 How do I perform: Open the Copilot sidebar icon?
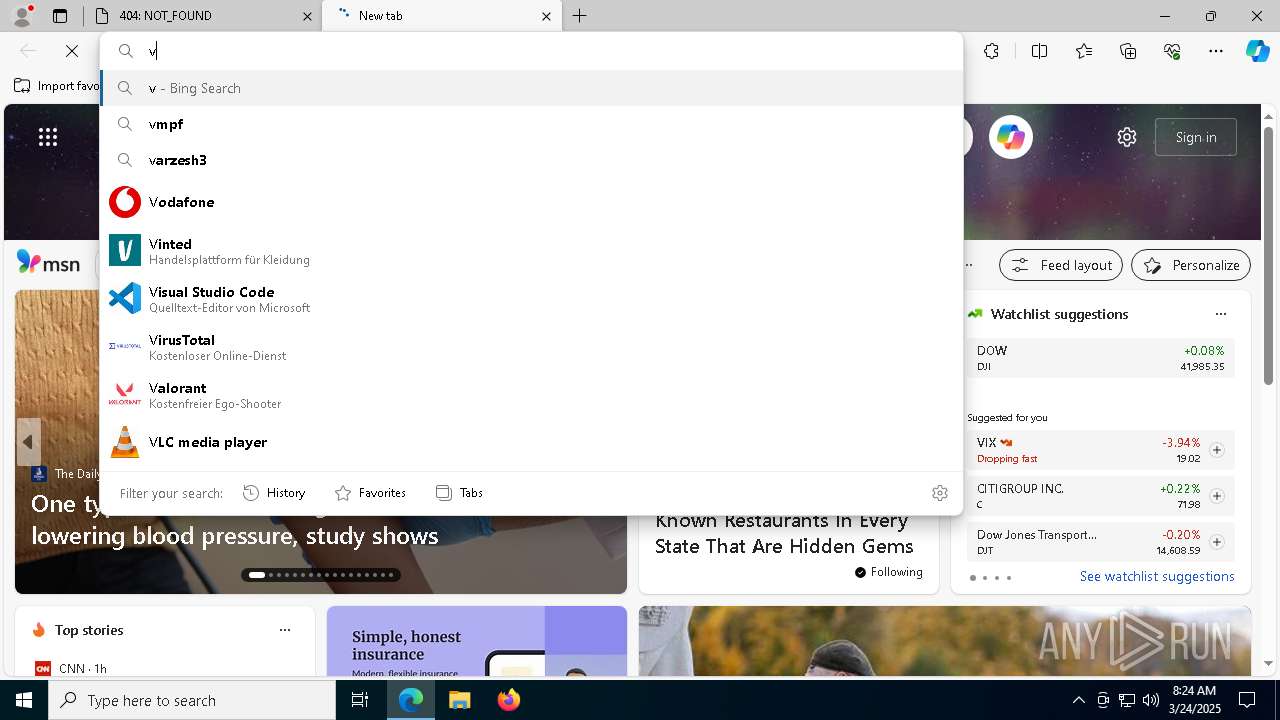(x=1257, y=51)
